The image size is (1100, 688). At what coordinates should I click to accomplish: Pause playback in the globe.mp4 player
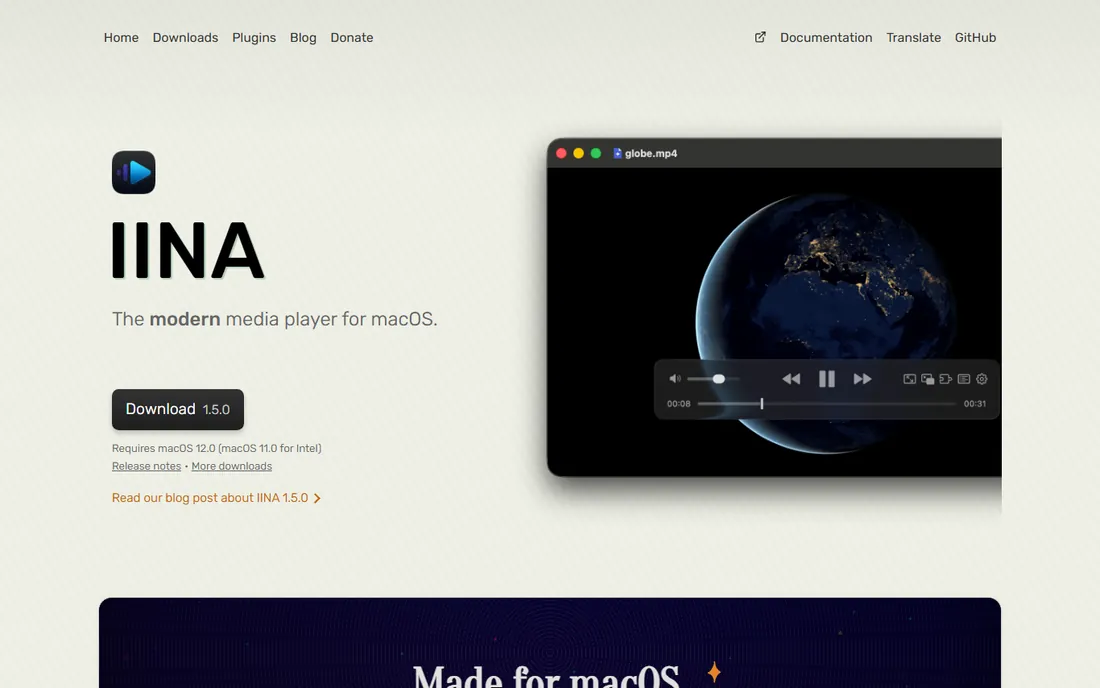(826, 379)
